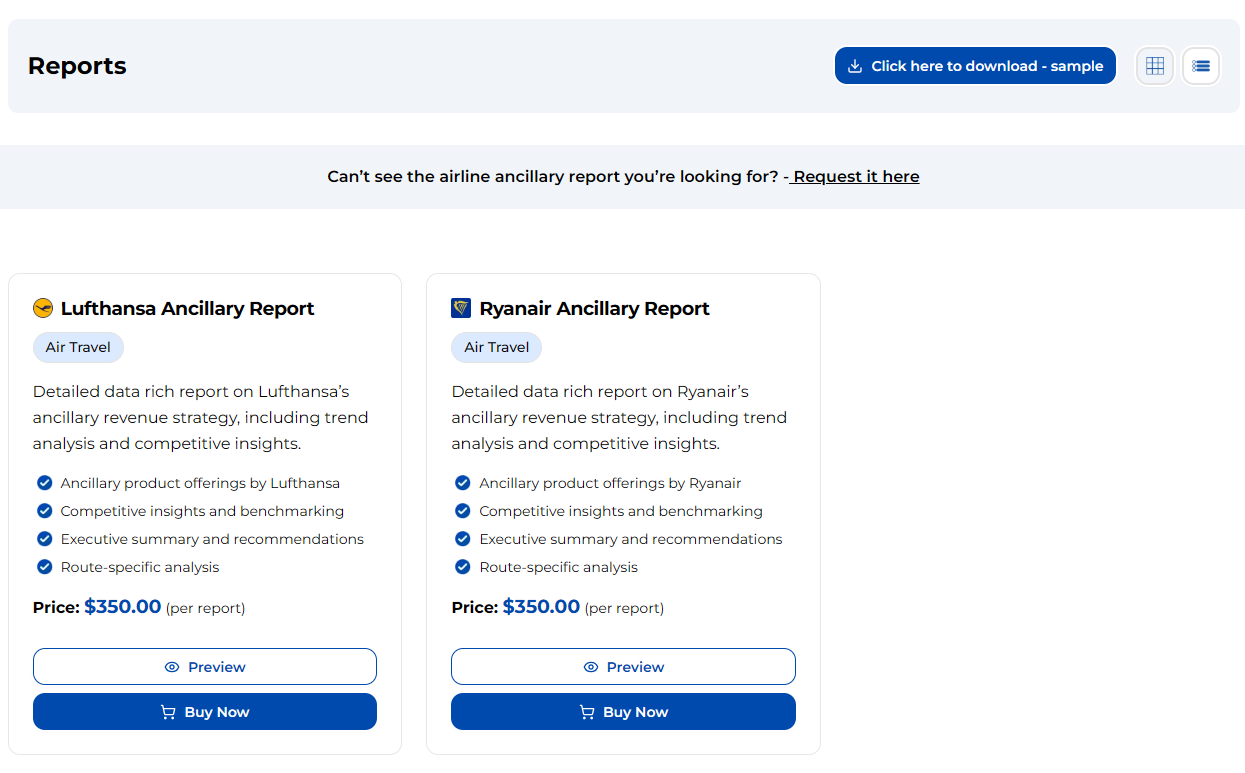Open the Ryanair Ancillary Report title
The image size is (1245, 773).
coord(594,308)
